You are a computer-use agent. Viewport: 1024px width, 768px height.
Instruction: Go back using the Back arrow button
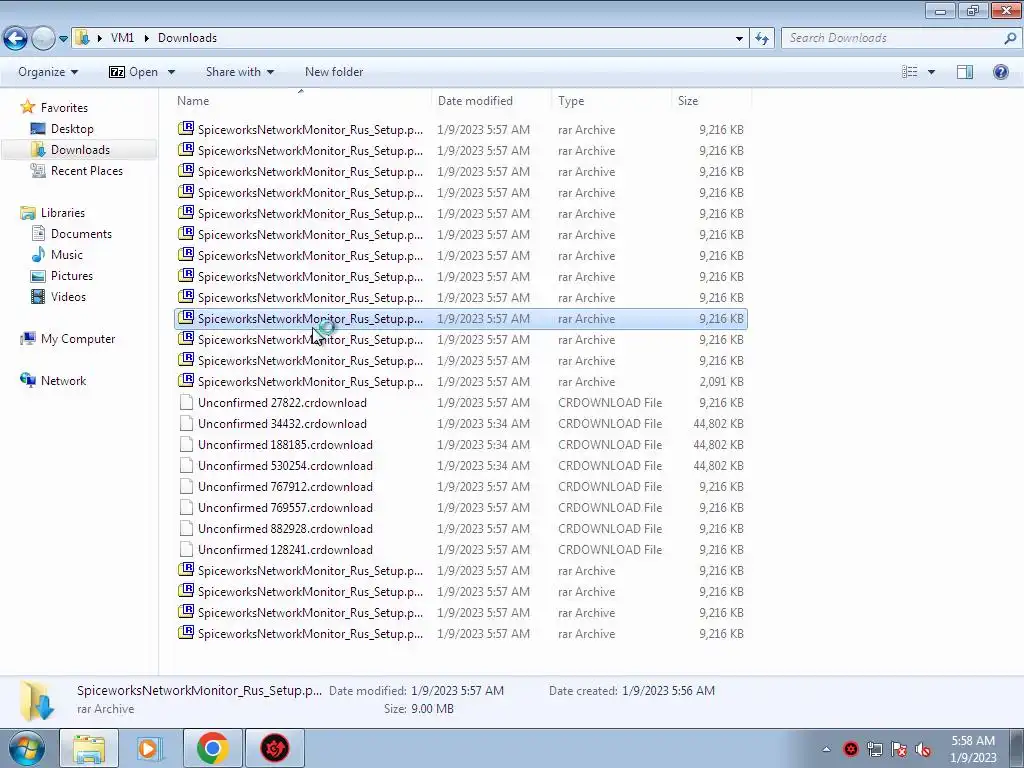tap(16, 39)
